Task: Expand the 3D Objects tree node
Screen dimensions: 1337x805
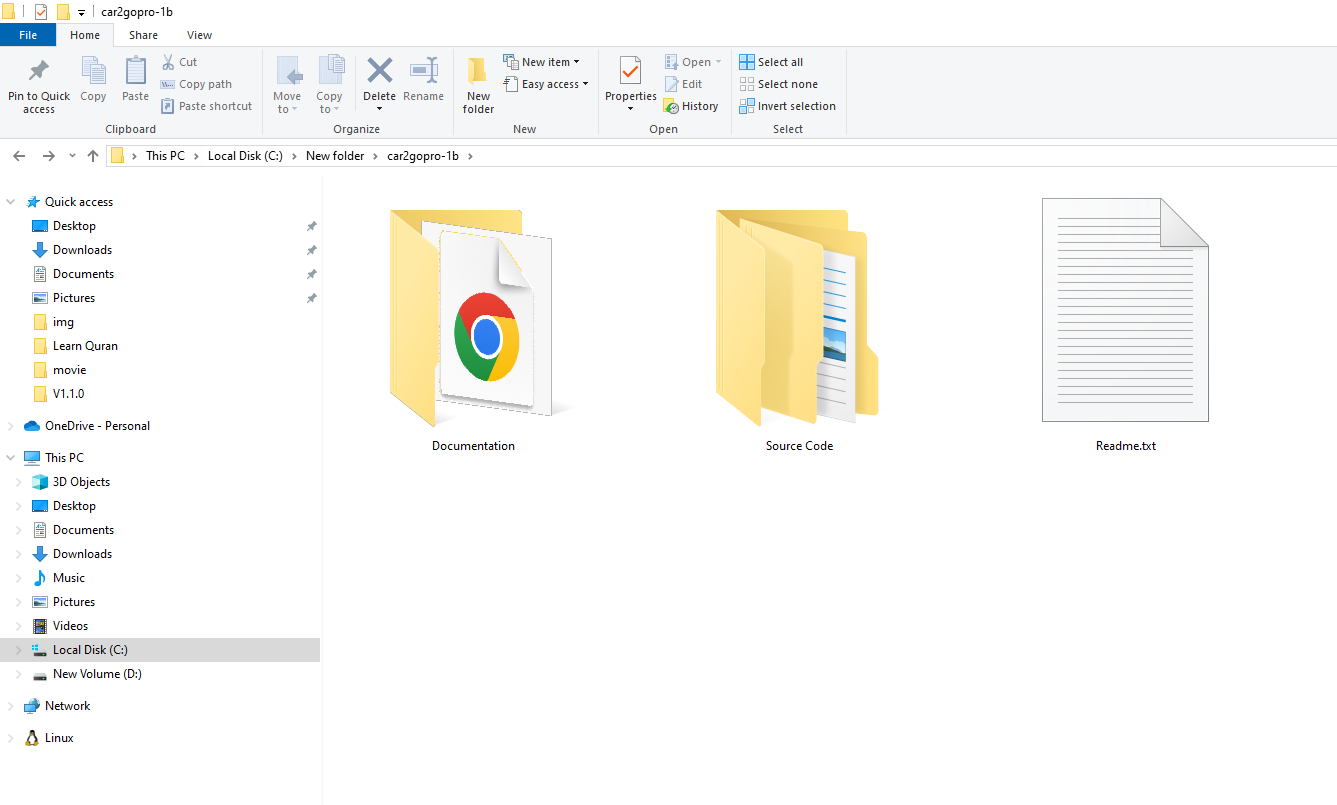Action: [19, 482]
